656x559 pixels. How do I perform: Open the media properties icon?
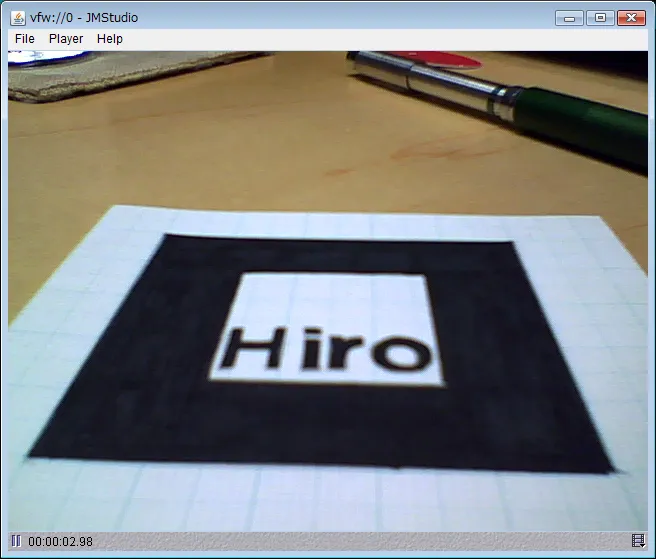[x=638, y=541]
